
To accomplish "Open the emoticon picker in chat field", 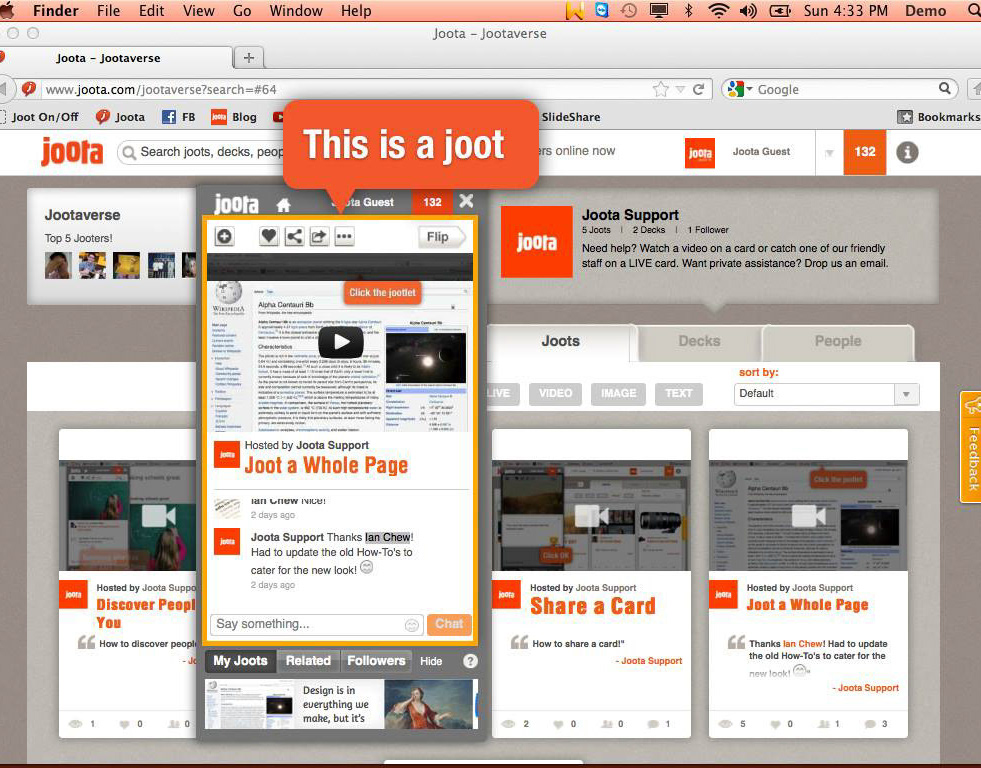I will 412,625.
